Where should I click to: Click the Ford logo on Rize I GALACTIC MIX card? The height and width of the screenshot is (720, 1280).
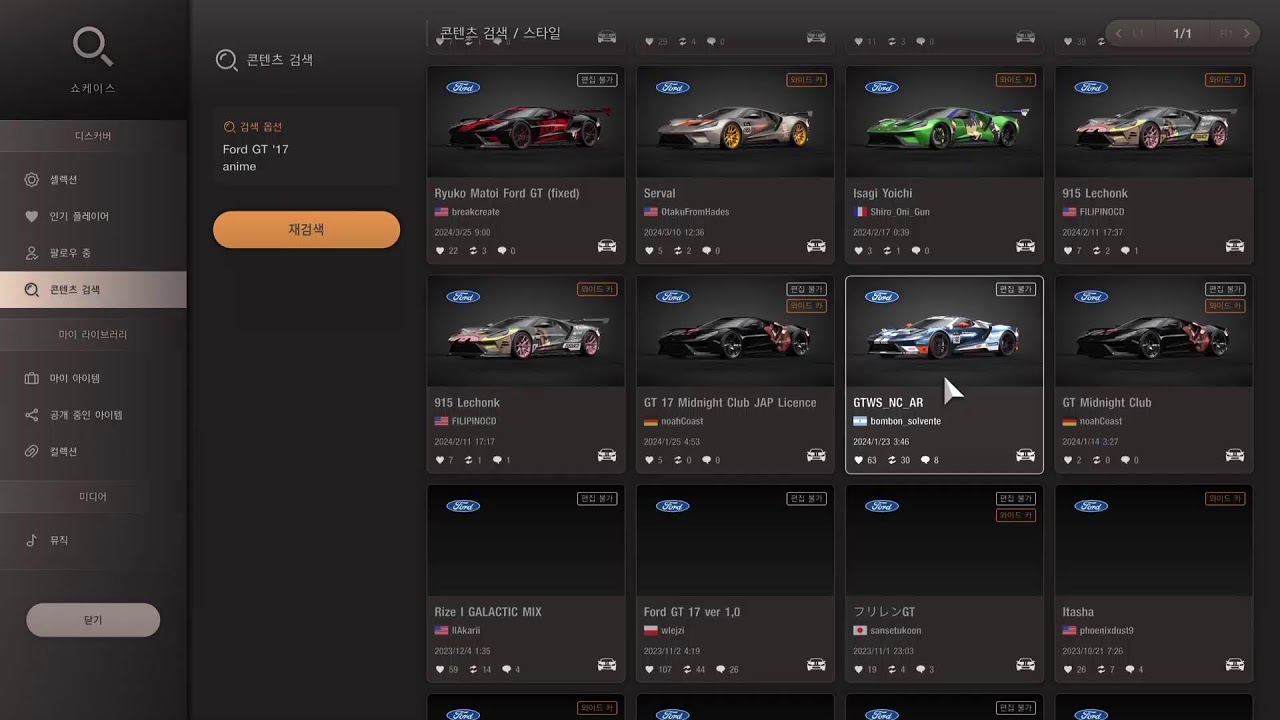(x=463, y=506)
